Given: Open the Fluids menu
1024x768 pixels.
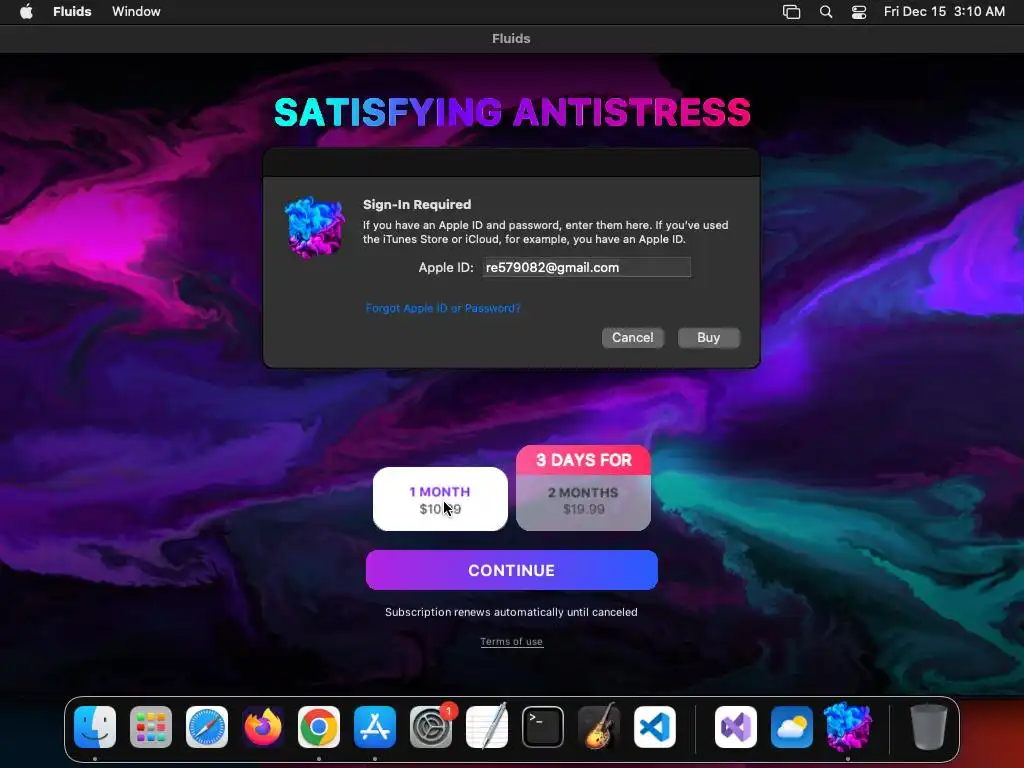Looking at the screenshot, I should click(x=72, y=12).
